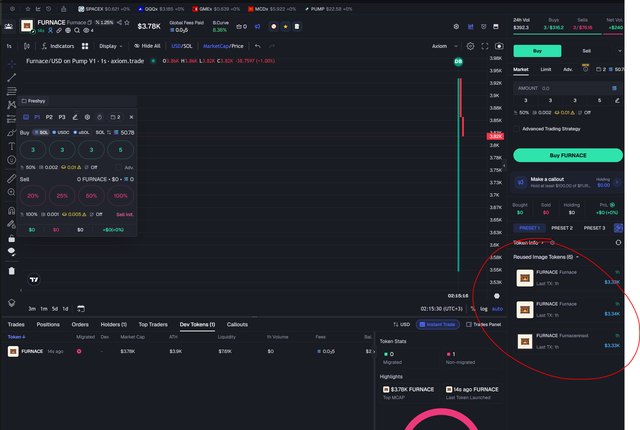Click the trash delete drawings icon
The image size is (640, 430).
coord(11,270)
